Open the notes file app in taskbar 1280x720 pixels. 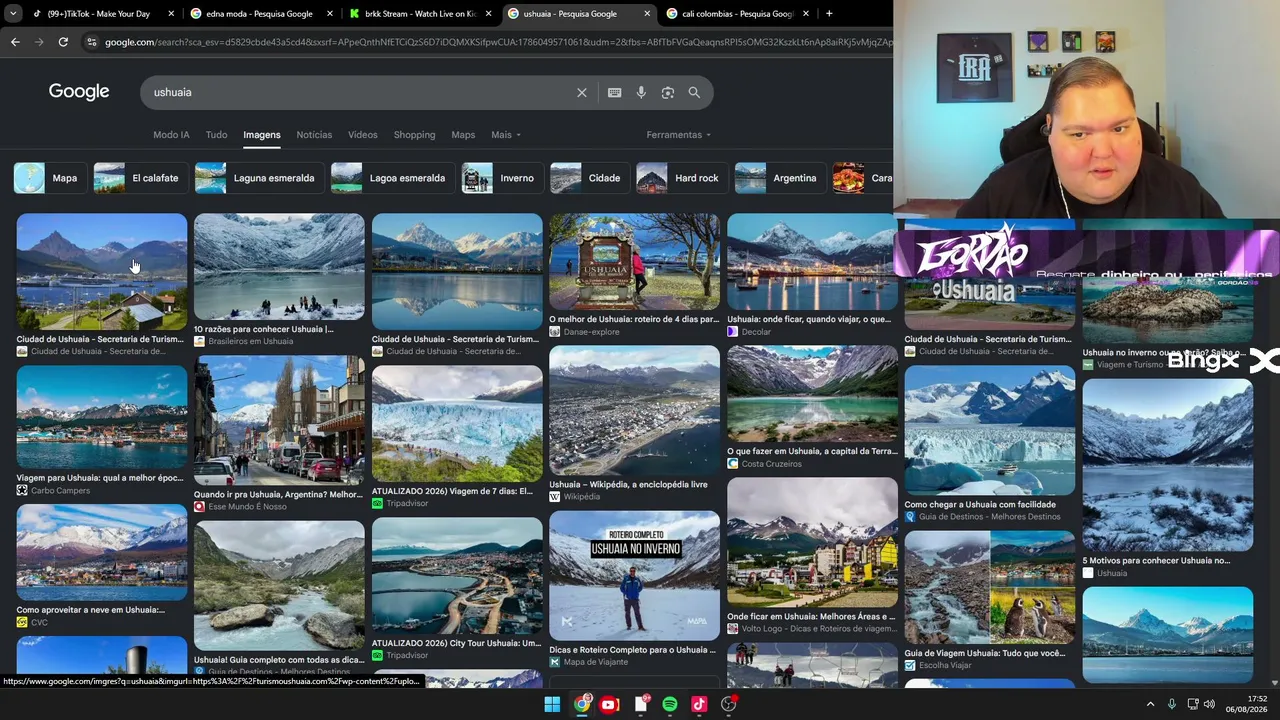(x=641, y=705)
